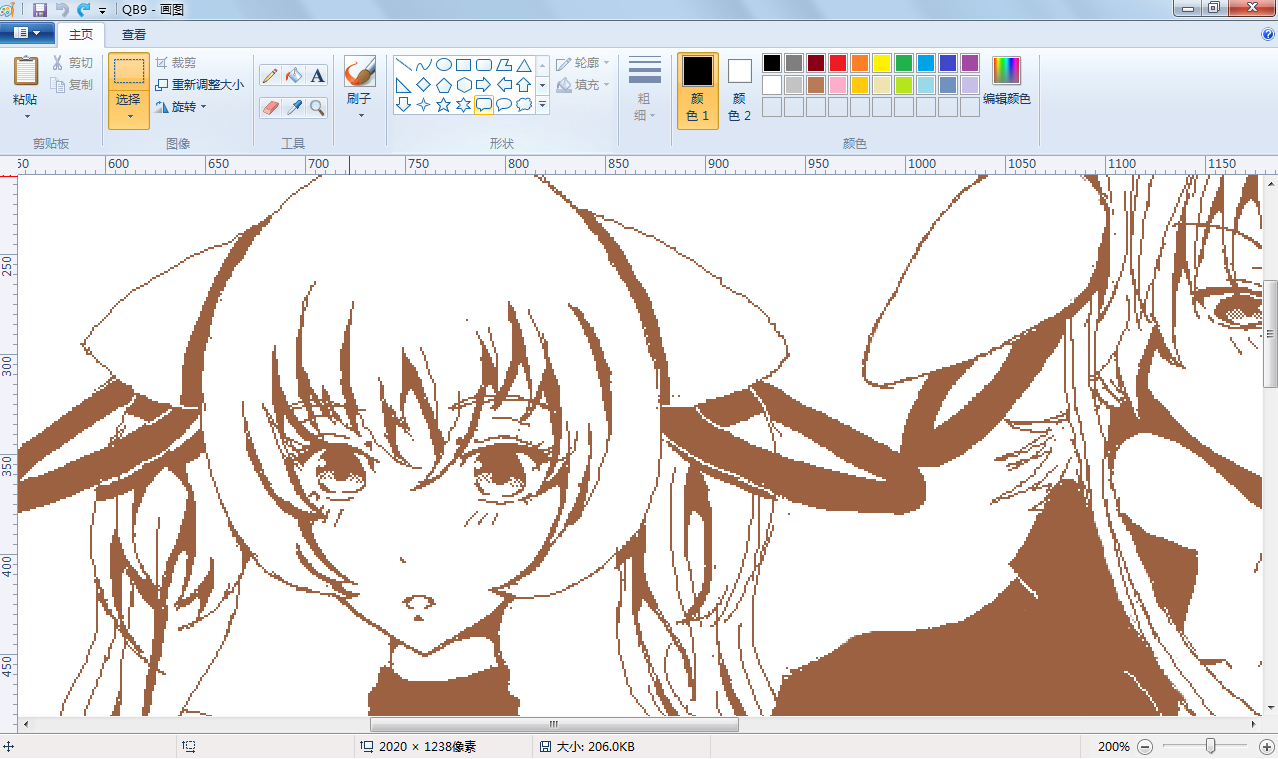Choose the Oval shape
The width and height of the screenshot is (1278, 759).
pyautogui.click(x=444, y=65)
